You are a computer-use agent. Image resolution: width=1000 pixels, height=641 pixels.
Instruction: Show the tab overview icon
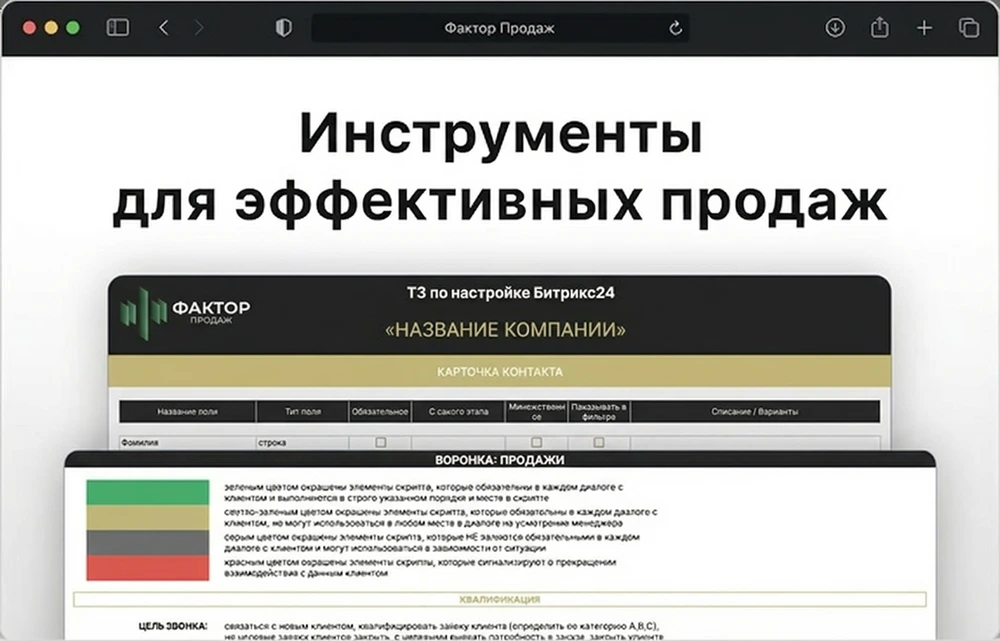tap(968, 28)
